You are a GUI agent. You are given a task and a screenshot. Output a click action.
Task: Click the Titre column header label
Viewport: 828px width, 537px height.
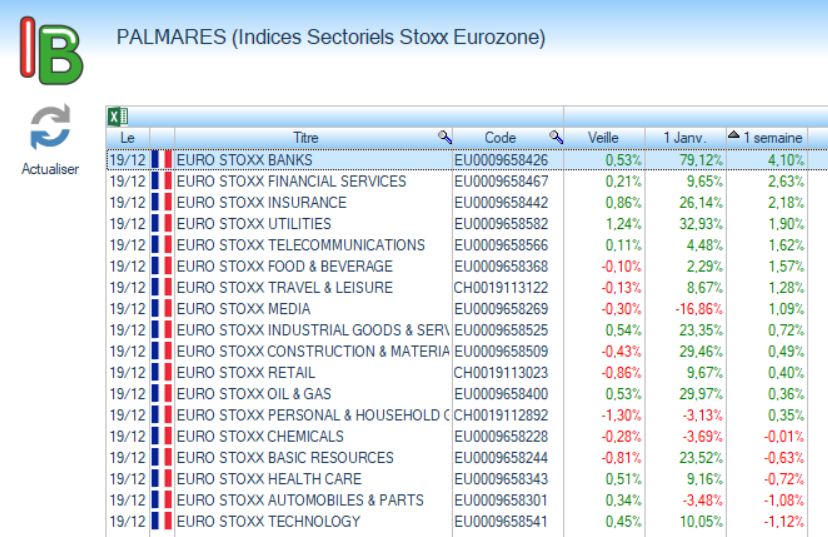pos(305,137)
